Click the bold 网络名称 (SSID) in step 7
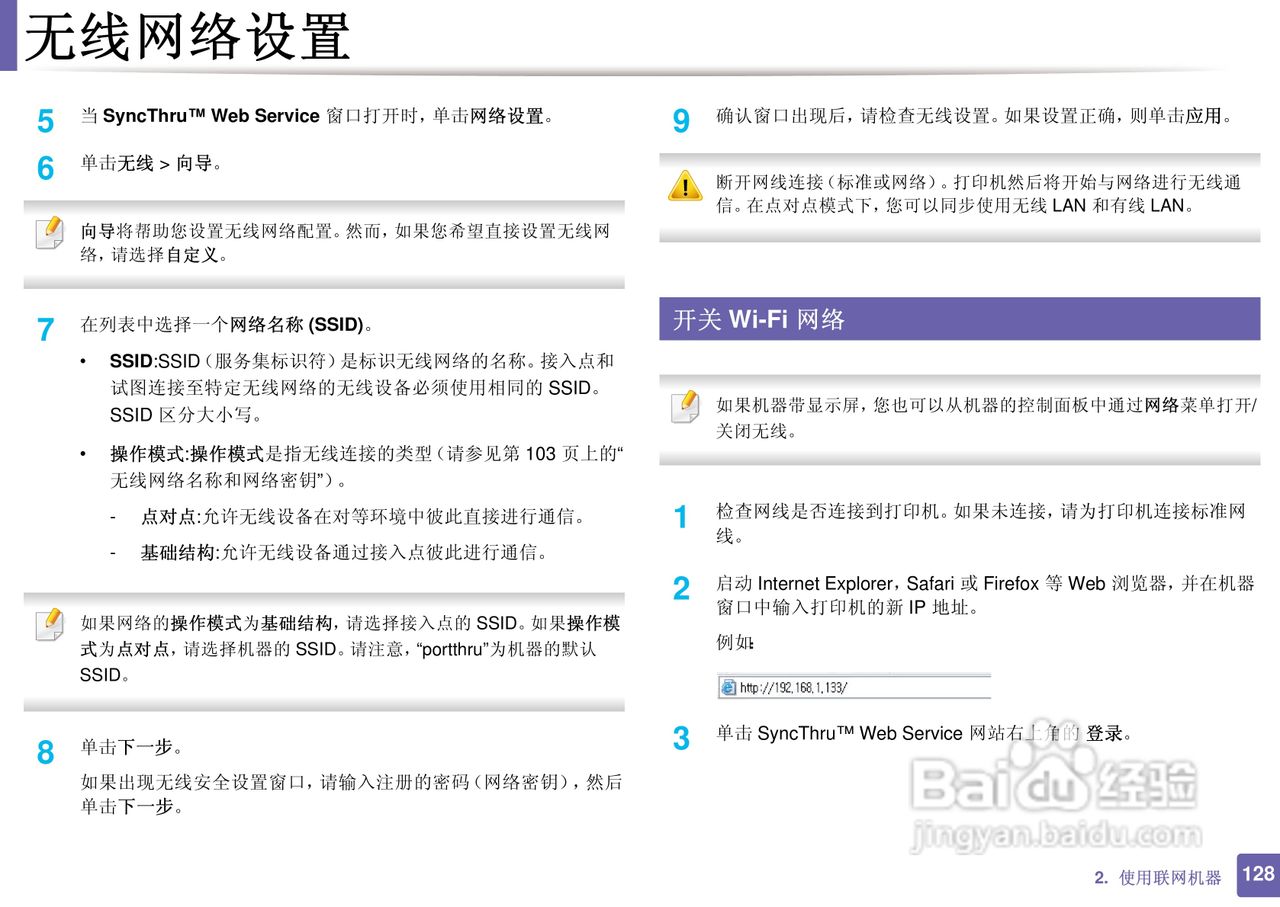 [297, 325]
